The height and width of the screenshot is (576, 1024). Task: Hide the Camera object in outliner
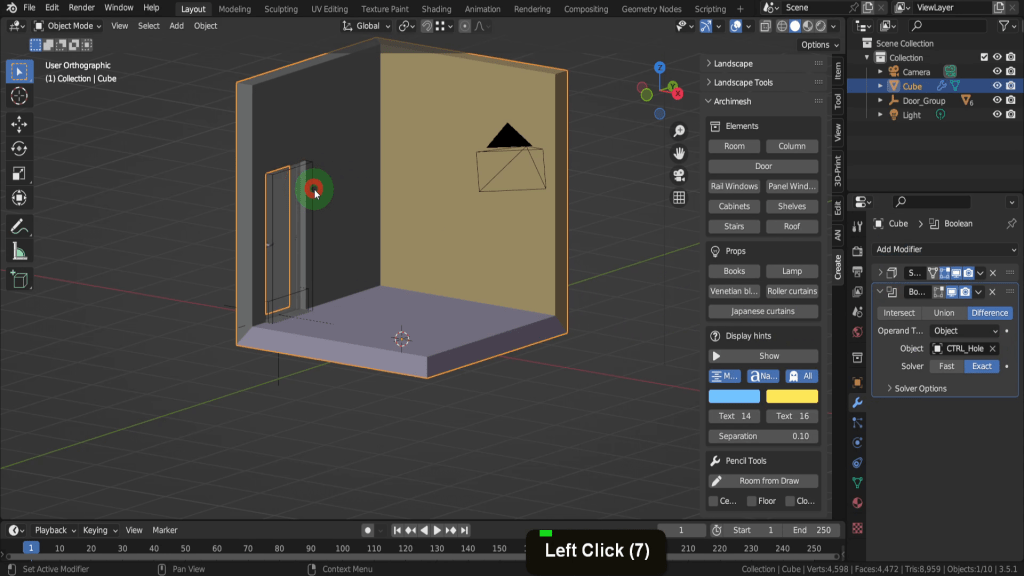[997, 72]
